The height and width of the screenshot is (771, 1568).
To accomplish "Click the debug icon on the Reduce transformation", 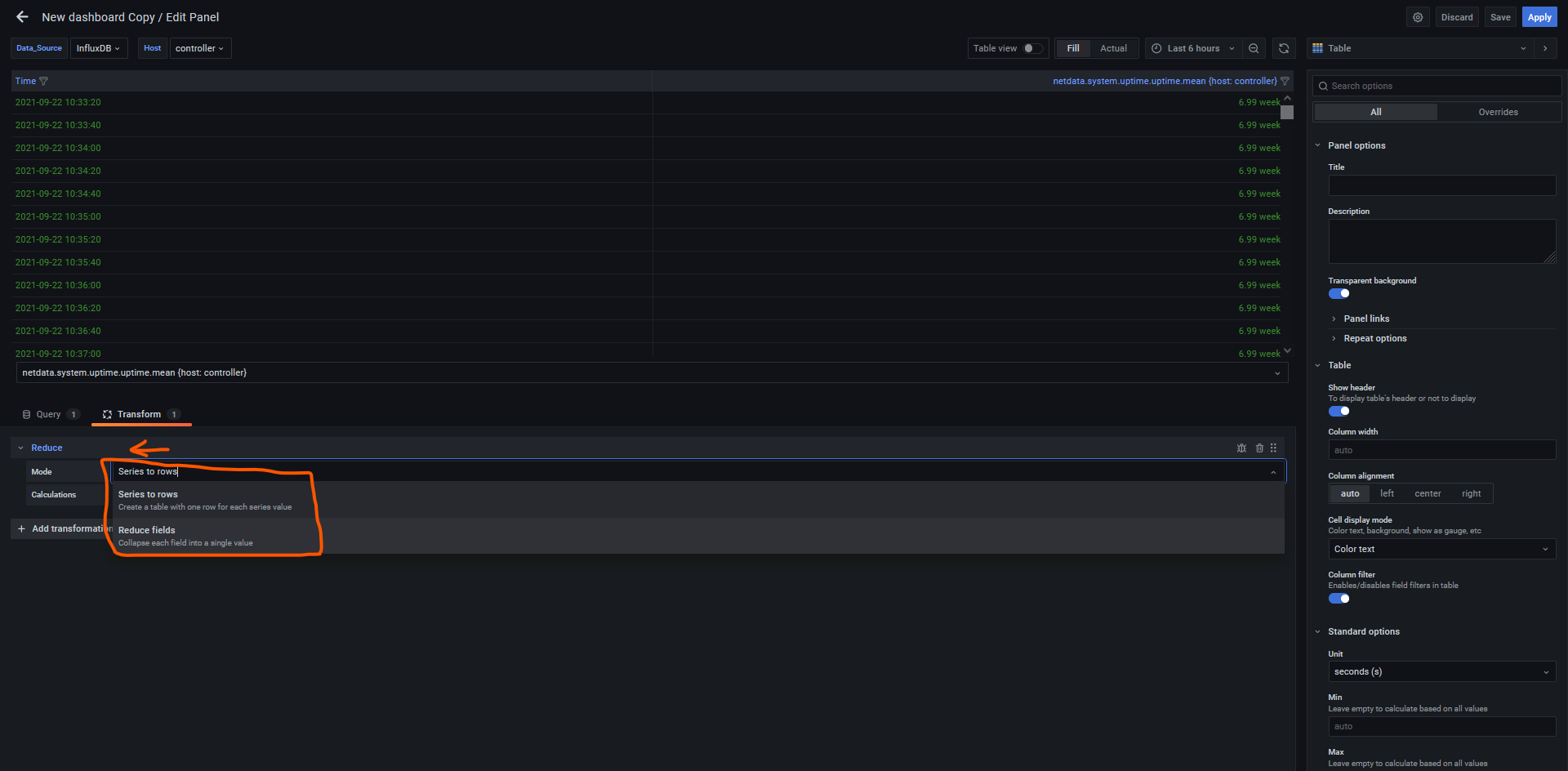I will click(1241, 448).
